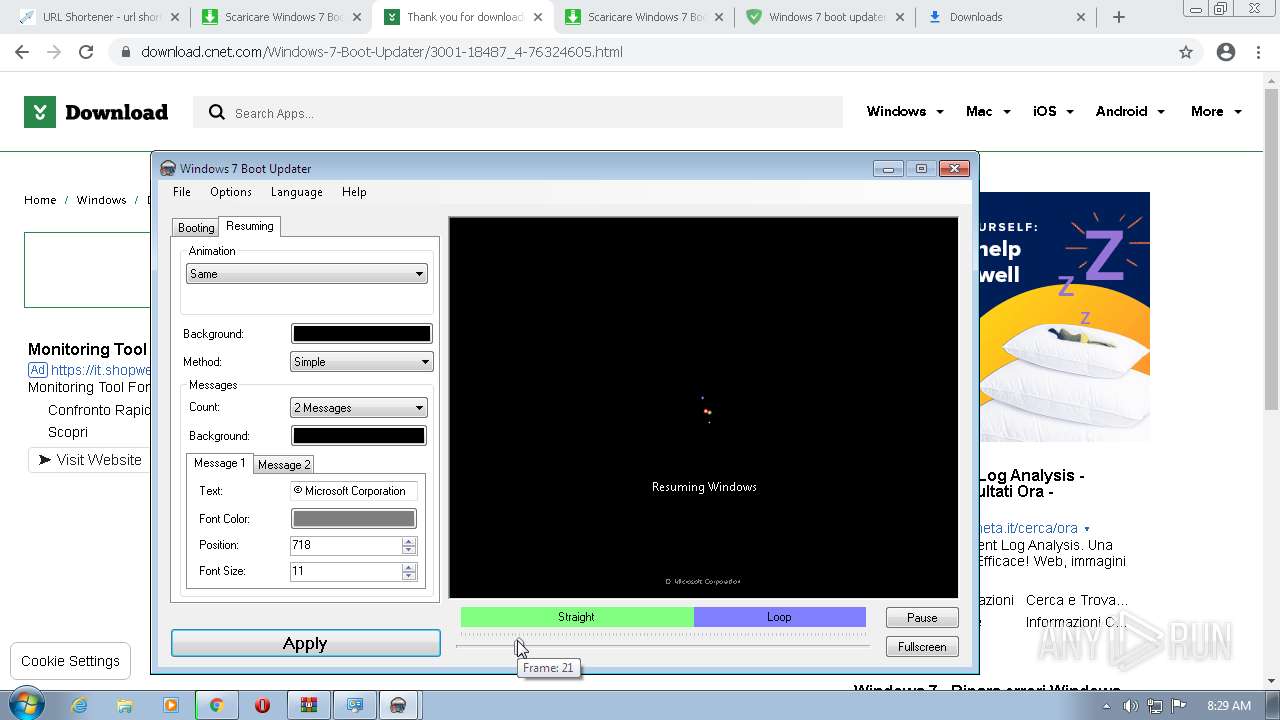1280x720 pixels.
Task: Decrease Font Size with the down stepper
Action: [x=409, y=576]
